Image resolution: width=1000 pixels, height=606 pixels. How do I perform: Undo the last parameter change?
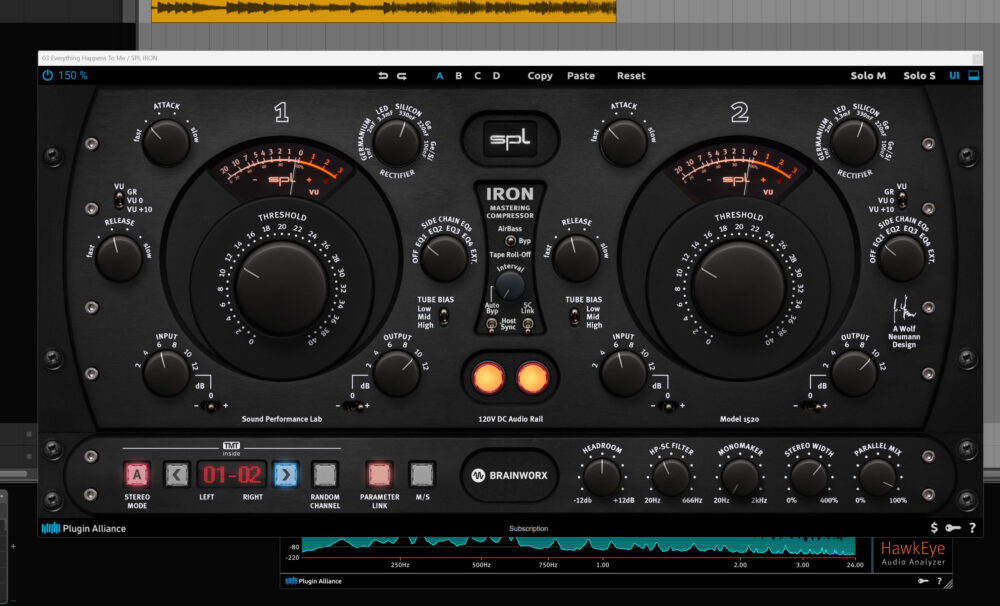[383, 76]
